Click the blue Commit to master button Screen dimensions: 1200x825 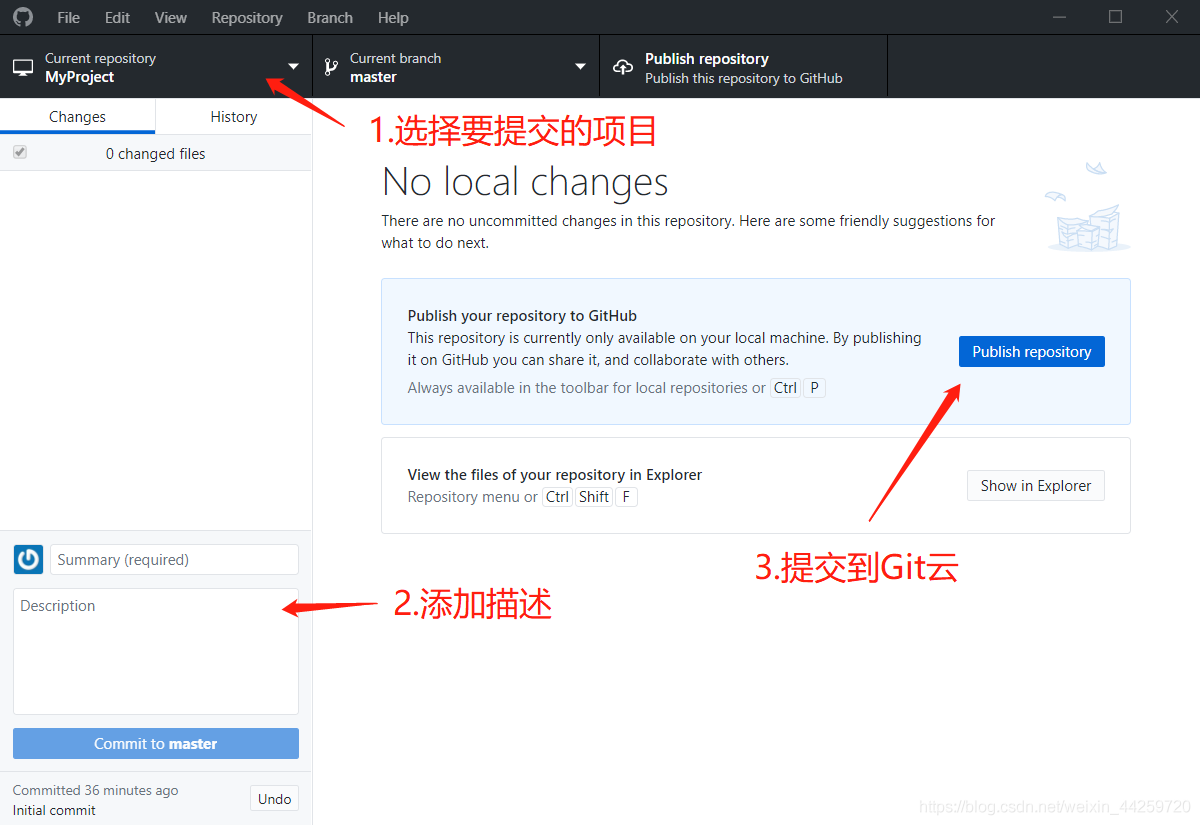click(x=155, y=743)
